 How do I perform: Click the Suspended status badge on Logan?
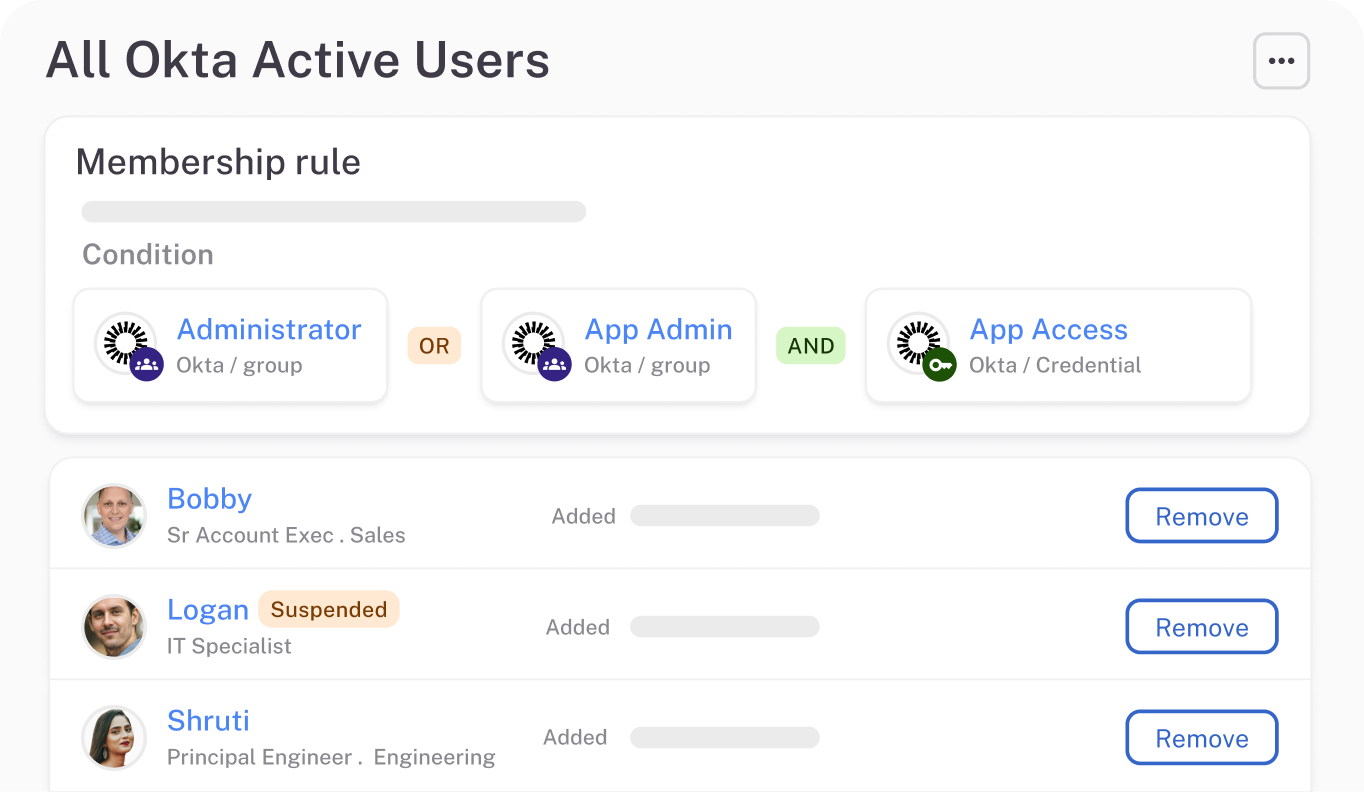tap(328, 609)
